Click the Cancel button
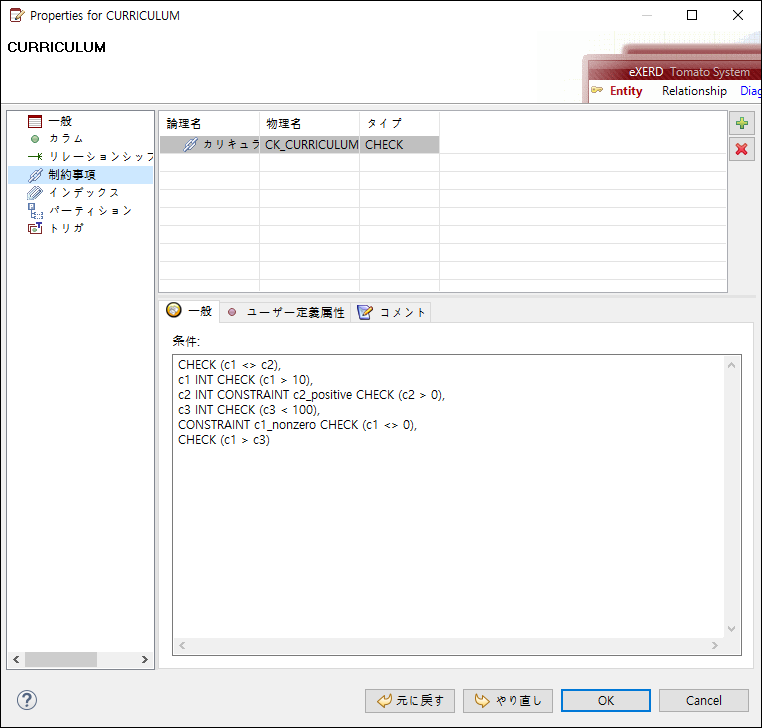The height and width of the screenshot is (728, 762). click(703, 701)
